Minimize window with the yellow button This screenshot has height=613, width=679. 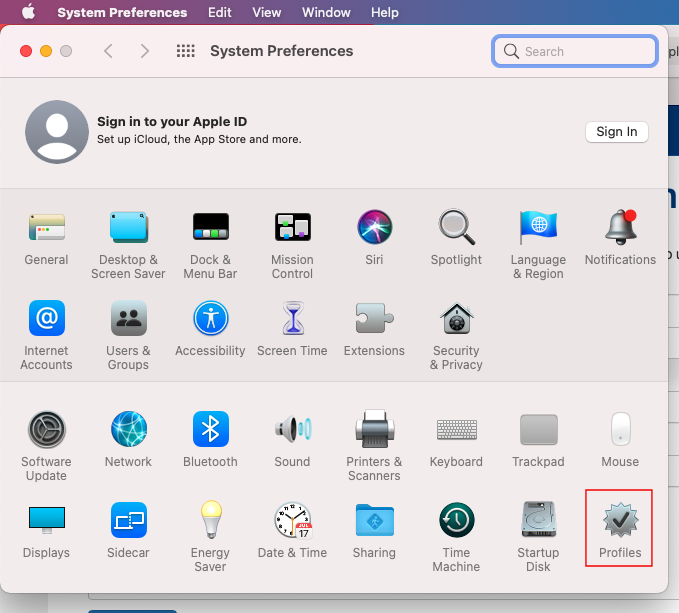click(x=46, y=51)
